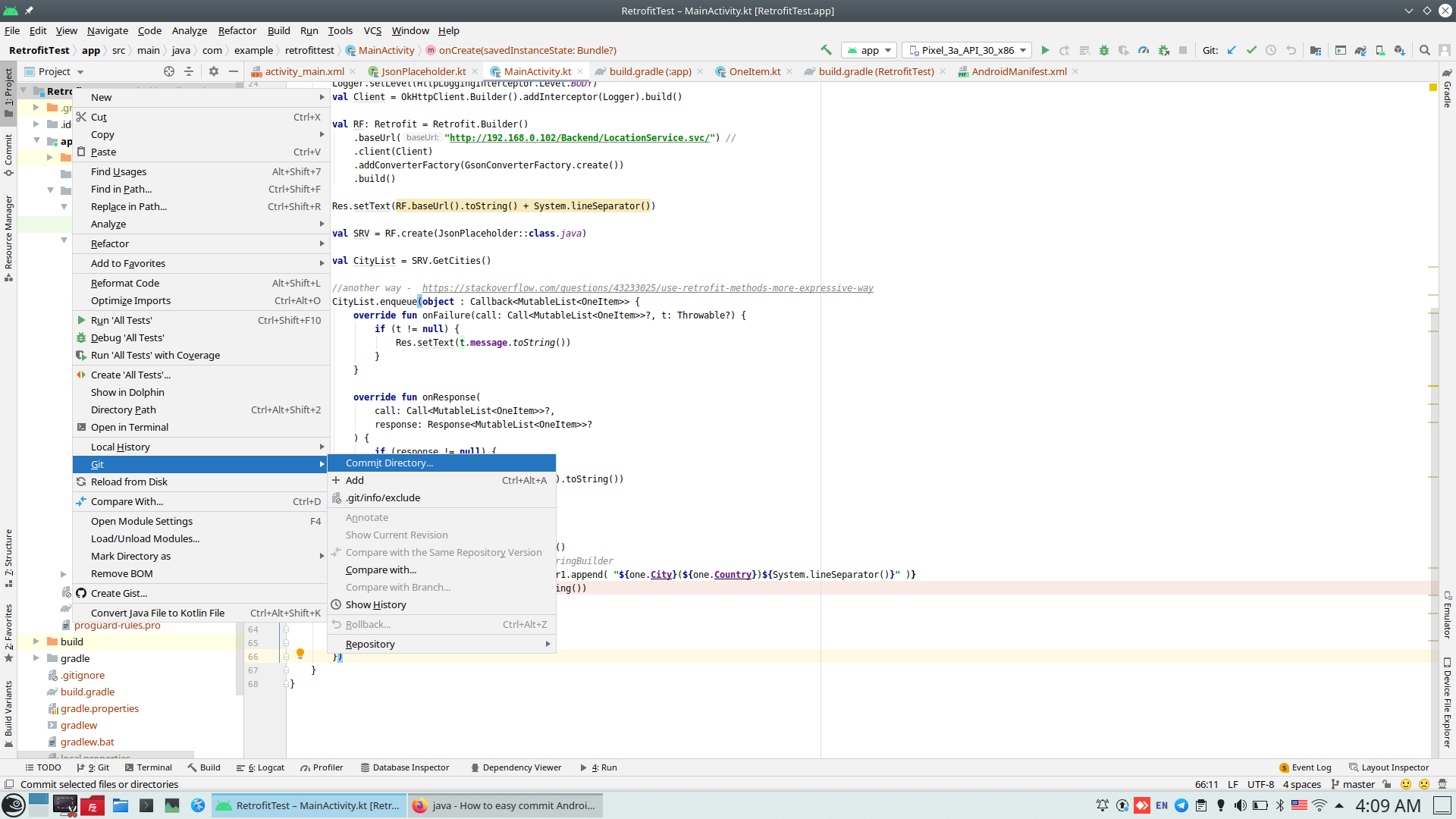The height and width of the screenshot is (819, 1456).
Task: Click the master branch status widget
Action: pos(1353,784)
